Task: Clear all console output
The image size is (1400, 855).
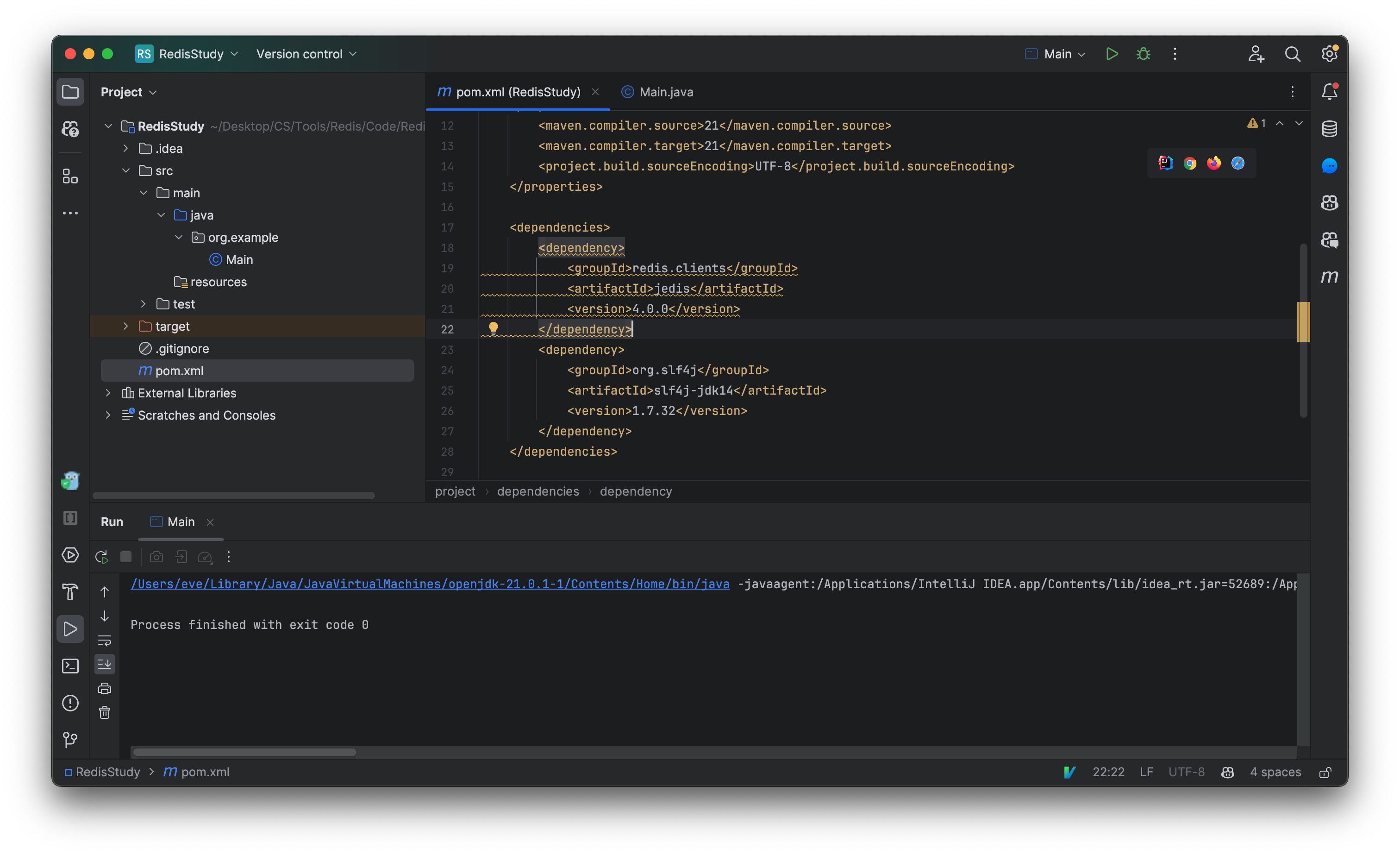Action: point(105,712)
